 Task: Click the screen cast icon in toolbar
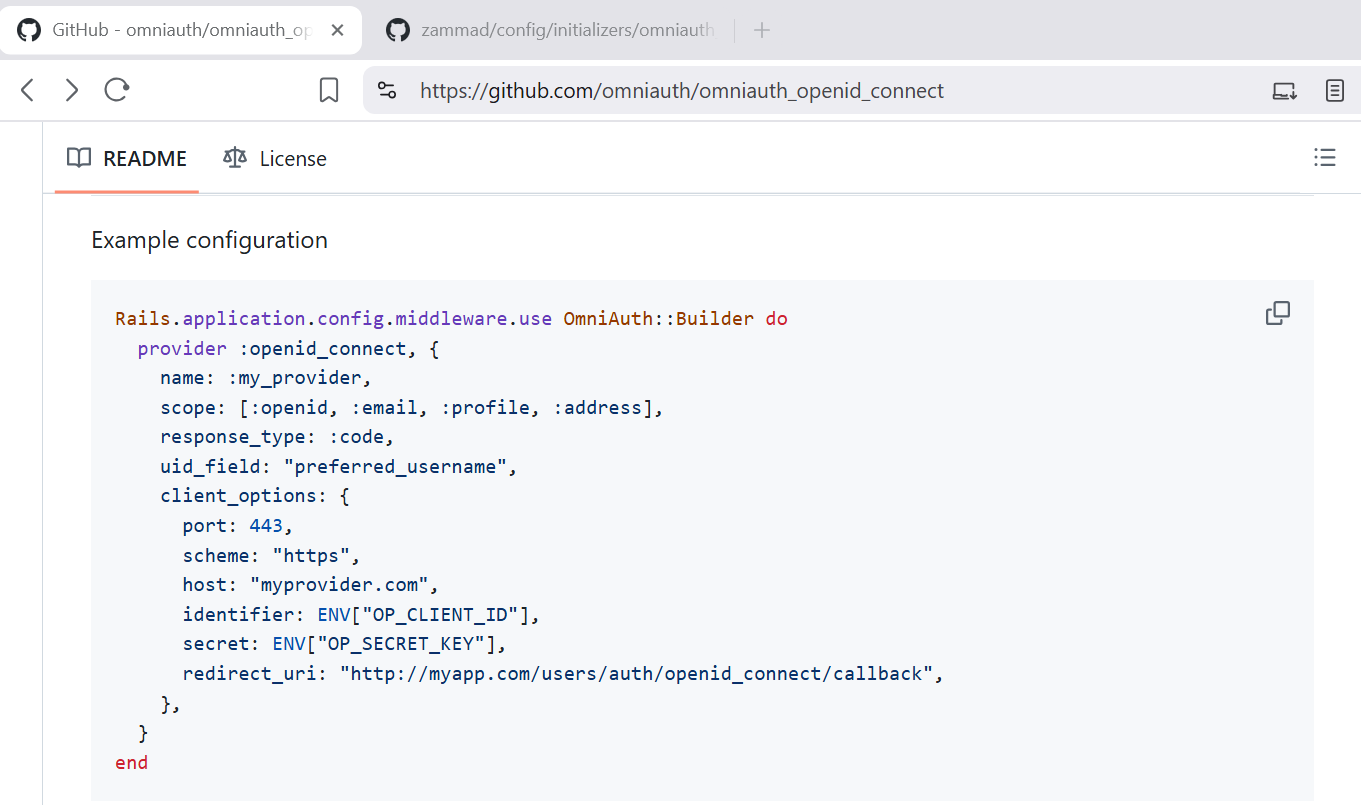click(1284, 91)
